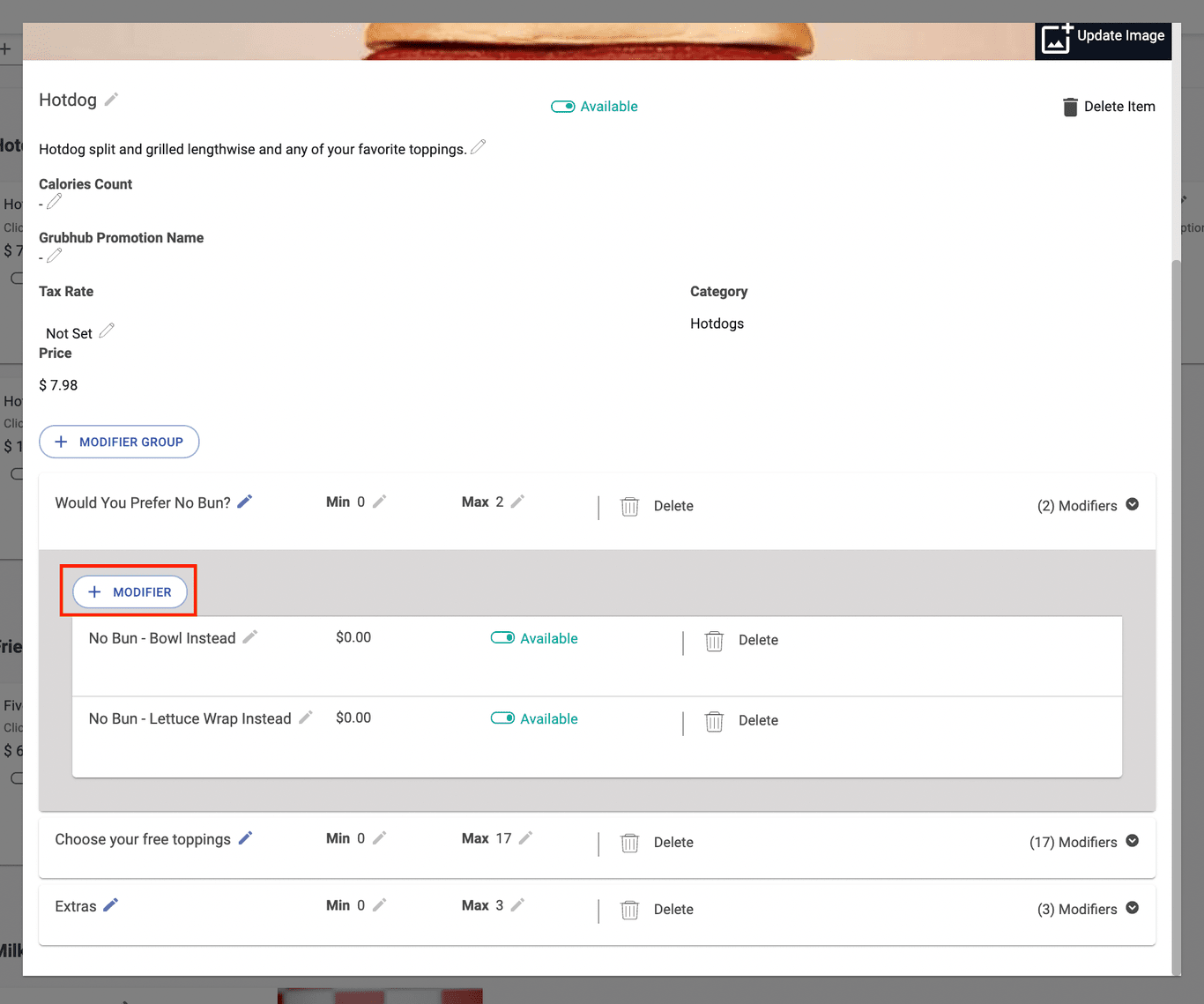Viewport: 1204px width, 1004px height.
Task: Delete the Hotdog item
Action: pos(1108,107)
